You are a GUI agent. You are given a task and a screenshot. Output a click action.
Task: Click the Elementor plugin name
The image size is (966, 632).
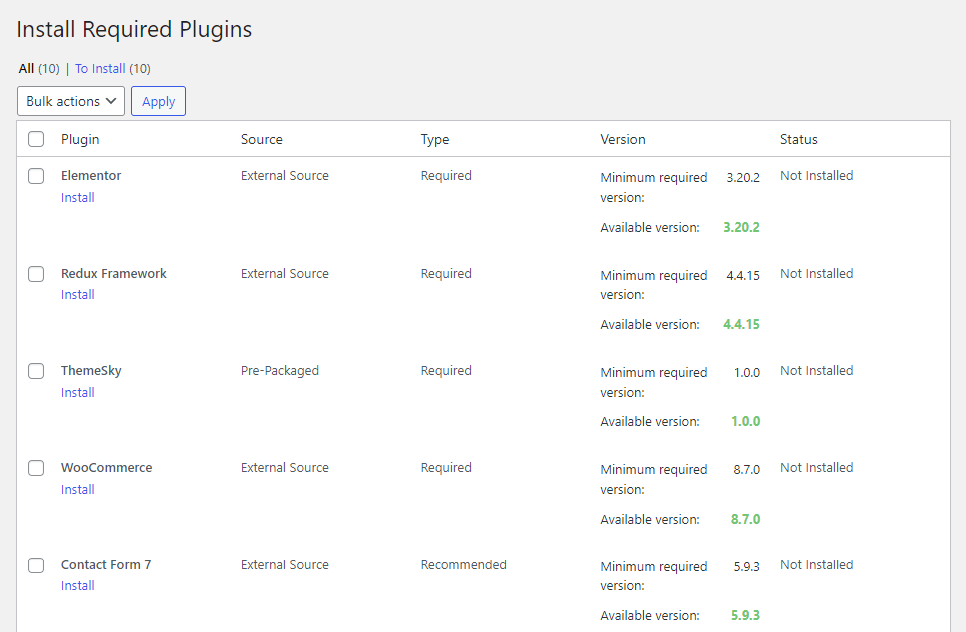pyautogui.click(x=91, y=176)
